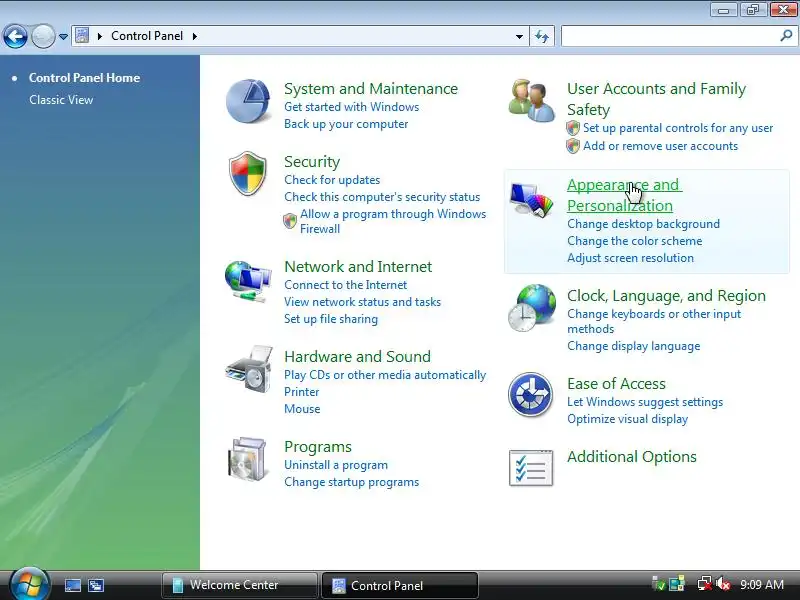Viewport: 800px width, 600px height.
Task: Click Check for updates
Action: [332, 180]
